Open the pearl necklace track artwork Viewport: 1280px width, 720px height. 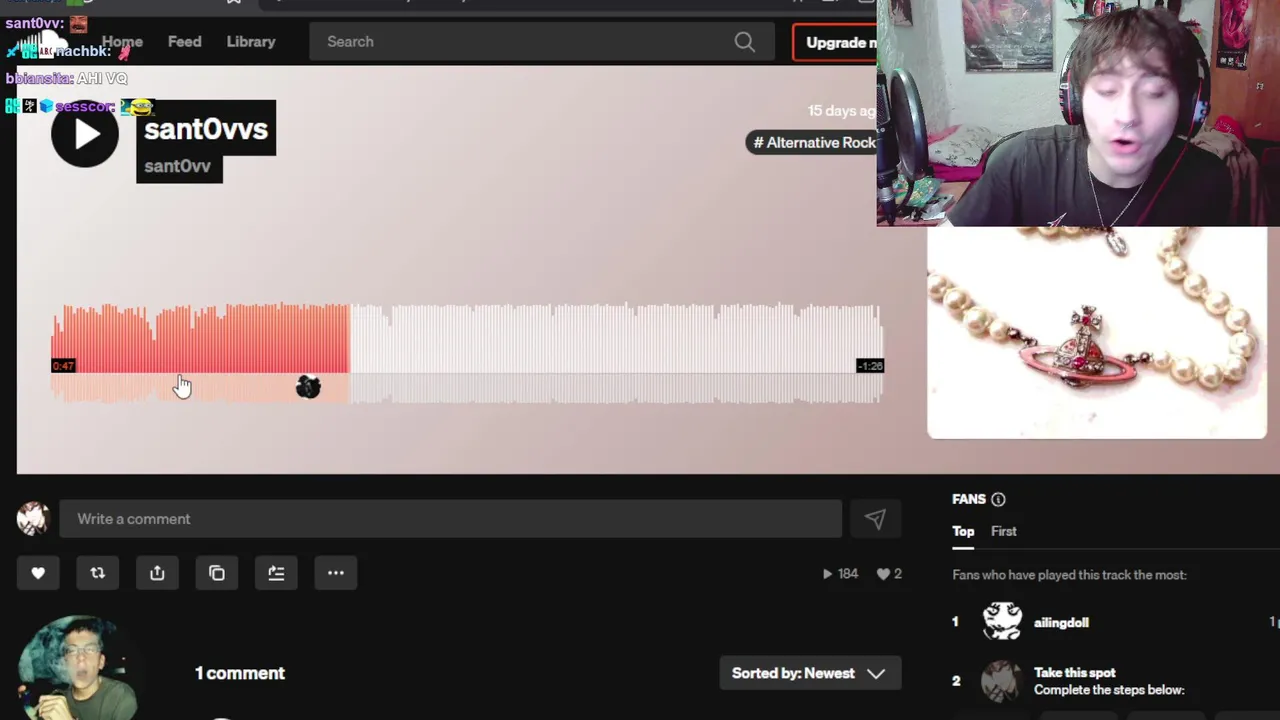(x=1097, y=333)
